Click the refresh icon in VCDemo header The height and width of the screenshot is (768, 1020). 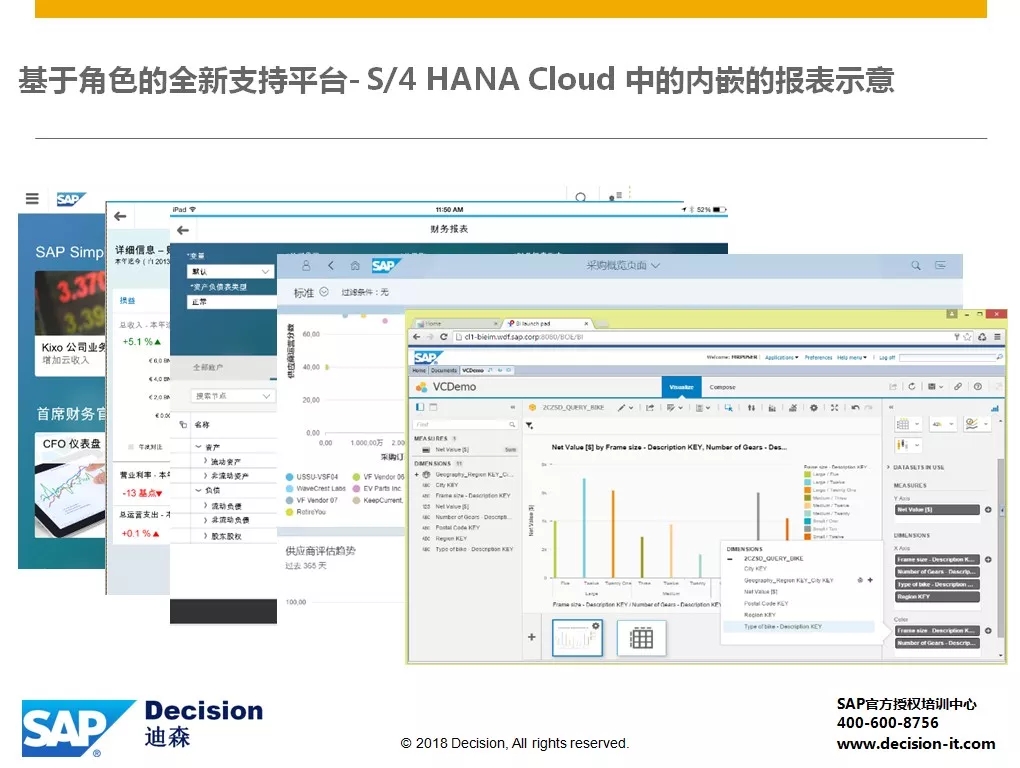912,386
